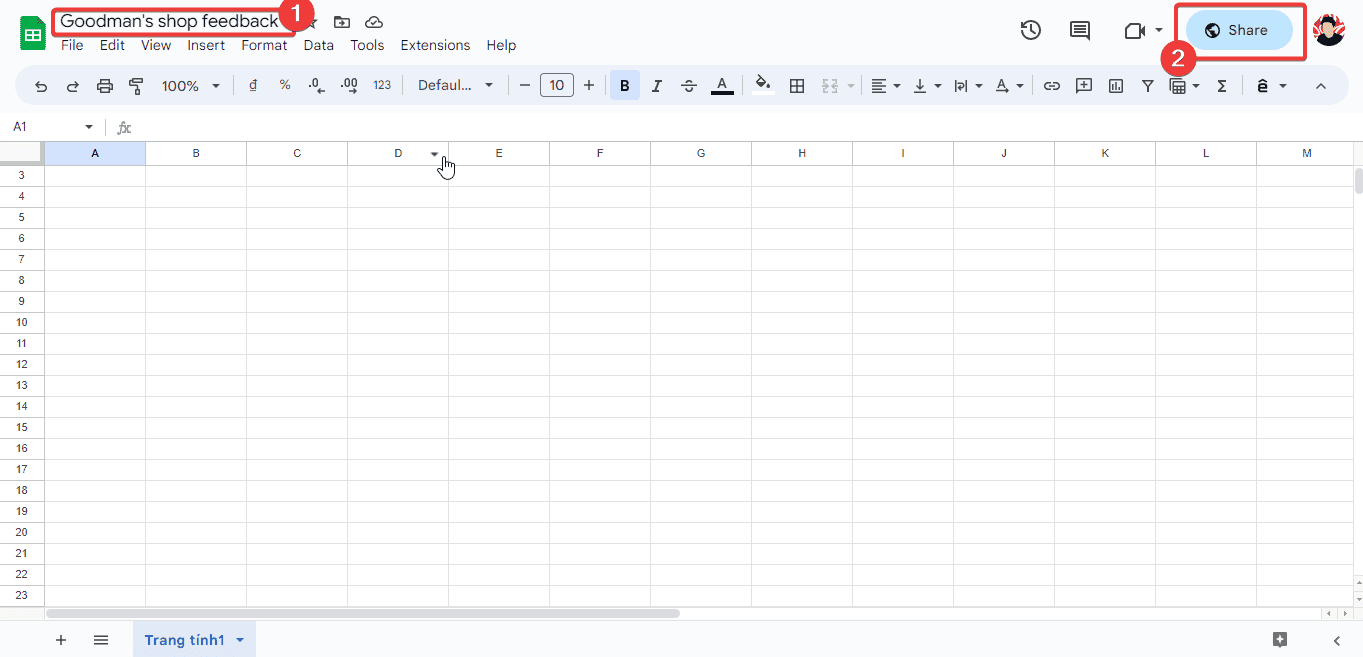Open version history clock icon
Viewport: 1363px width, 657px height.
pyautogui.click(x=1030, y=30)
